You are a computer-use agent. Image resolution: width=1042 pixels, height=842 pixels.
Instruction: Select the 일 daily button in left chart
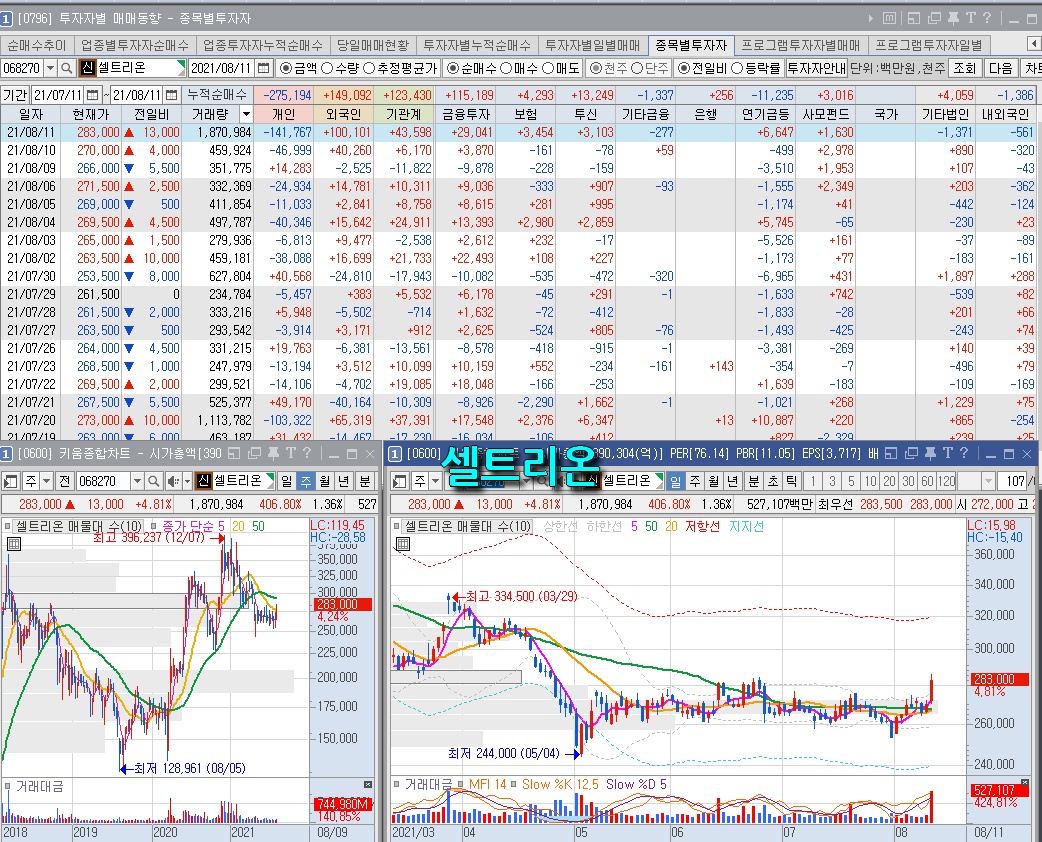coord(286,480)
